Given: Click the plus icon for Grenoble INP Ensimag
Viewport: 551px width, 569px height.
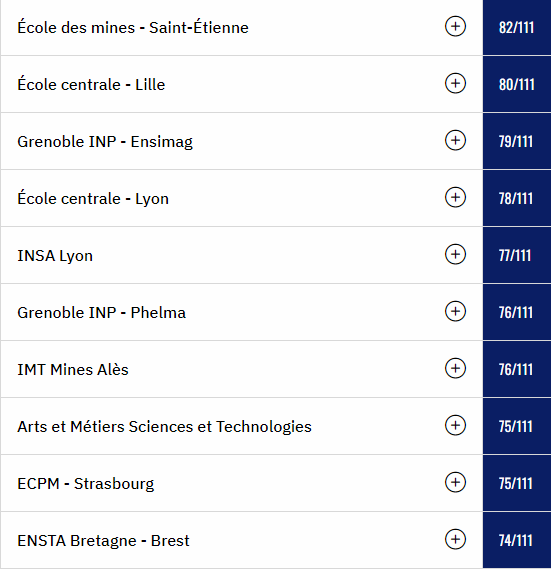Looking at the screenshot, I should 455,140.
